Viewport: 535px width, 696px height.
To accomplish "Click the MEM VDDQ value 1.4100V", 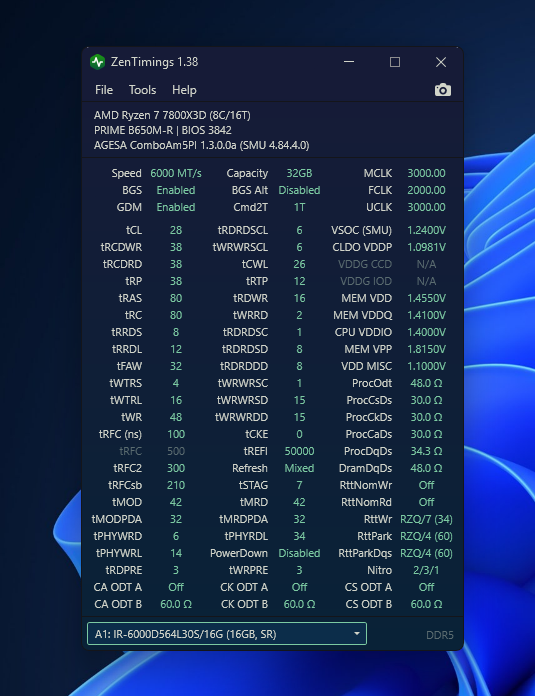I will tap(426, 315).
